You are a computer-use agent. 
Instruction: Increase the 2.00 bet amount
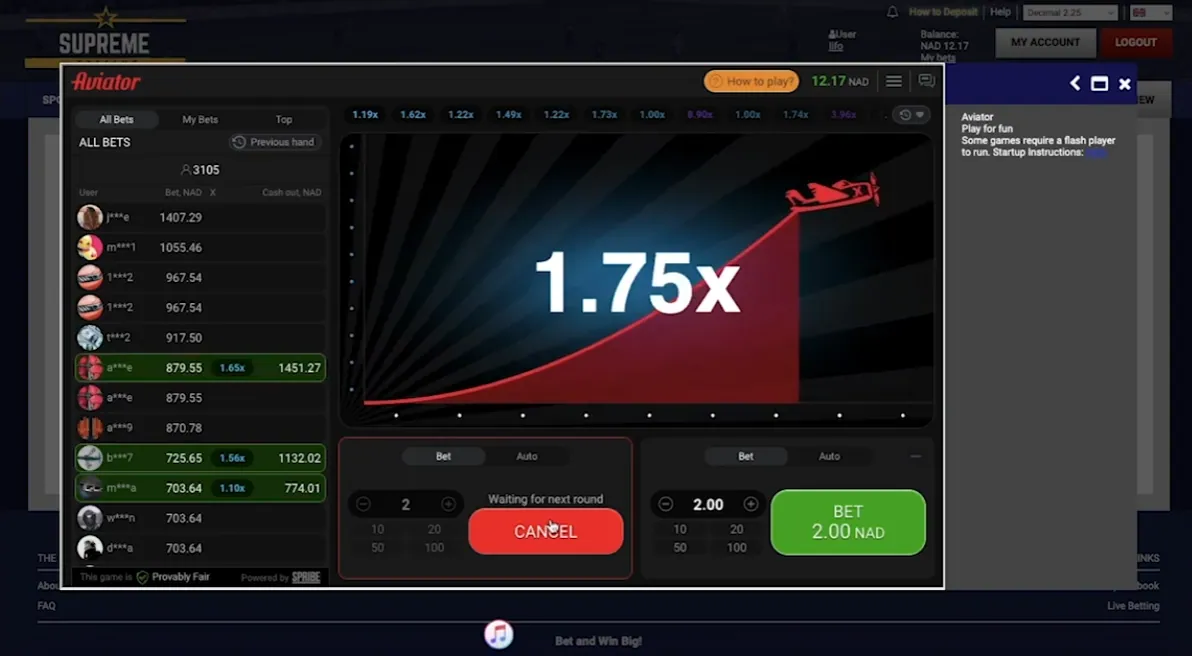click(751, 504)
